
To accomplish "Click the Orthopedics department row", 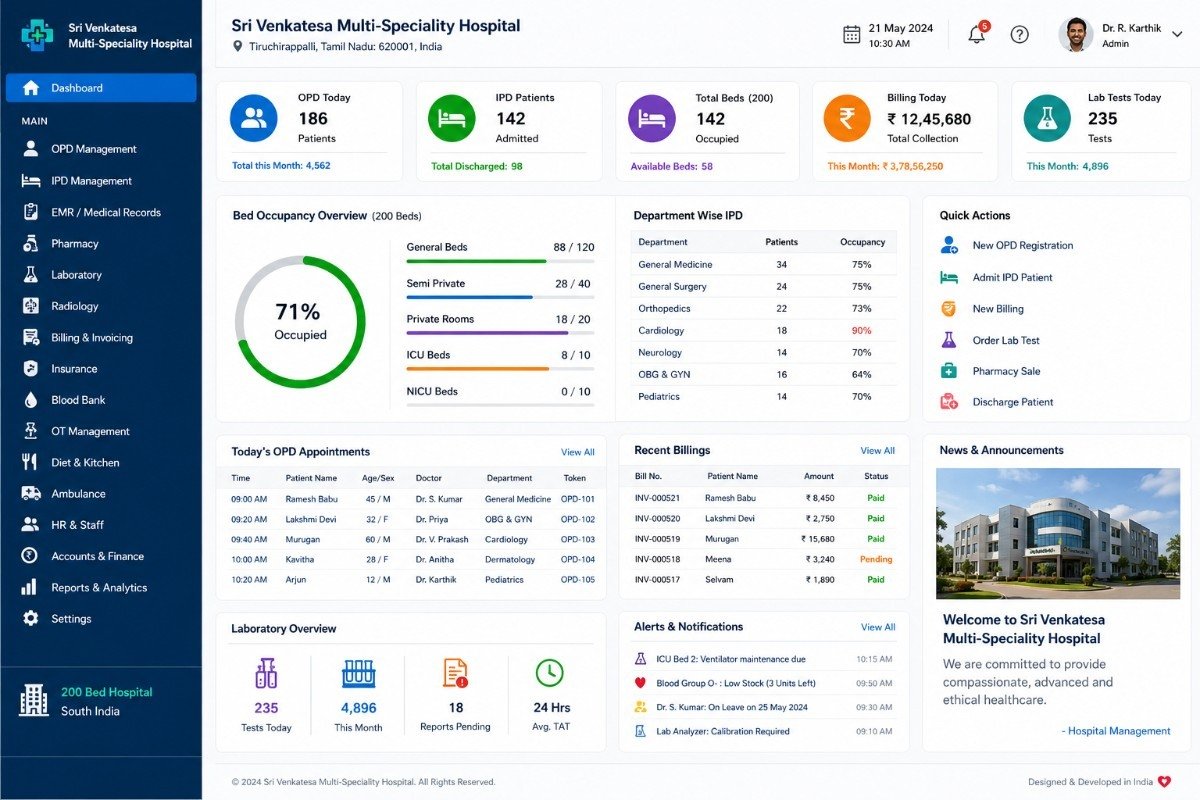I will click(x=764, y=309).
